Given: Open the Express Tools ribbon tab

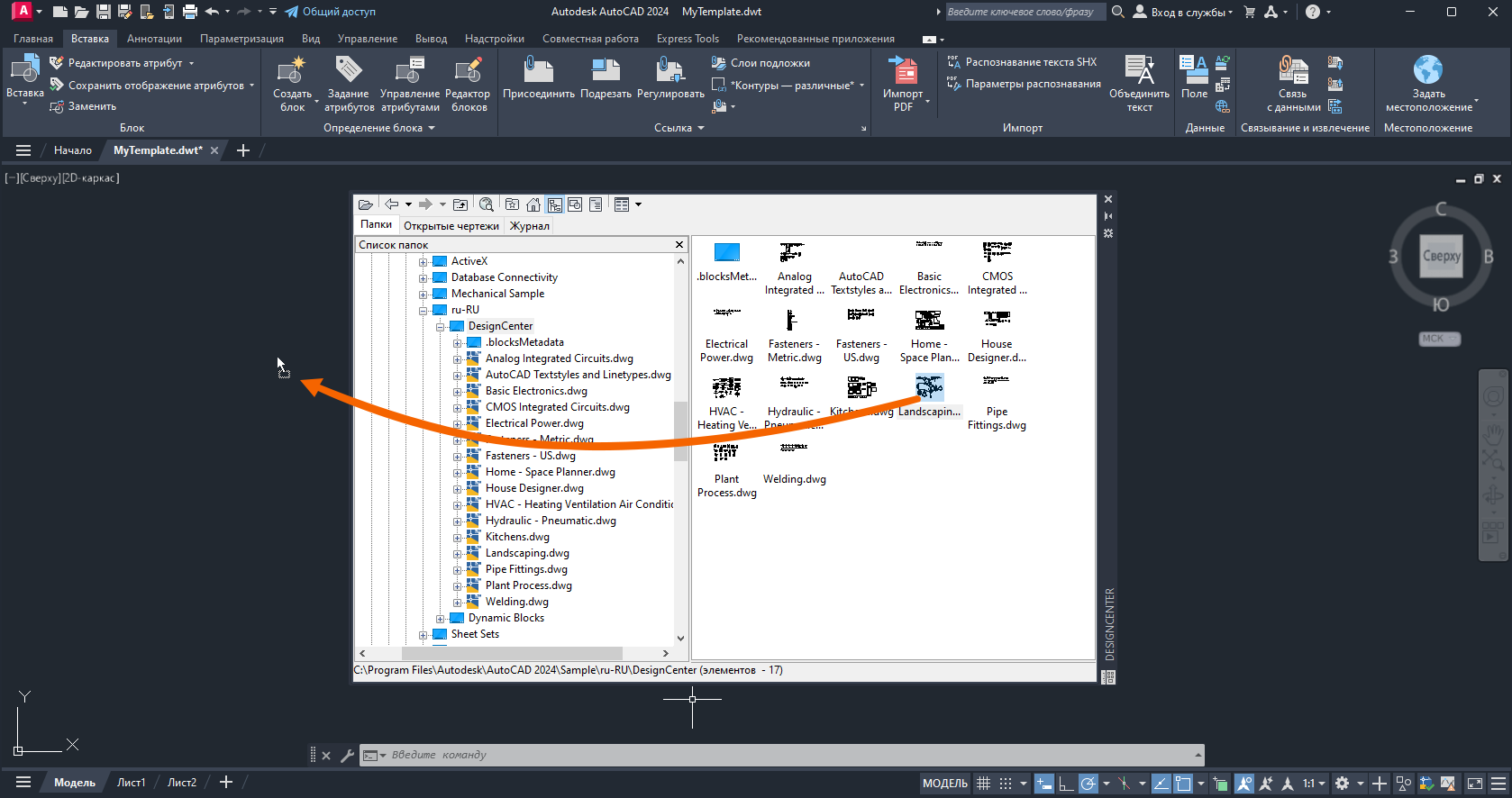Looking at the screenshot, I should [688, 39].
